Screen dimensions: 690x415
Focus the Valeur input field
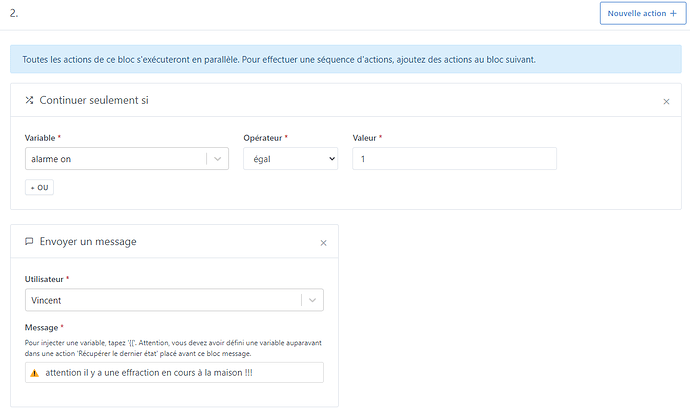pos(454,158)
